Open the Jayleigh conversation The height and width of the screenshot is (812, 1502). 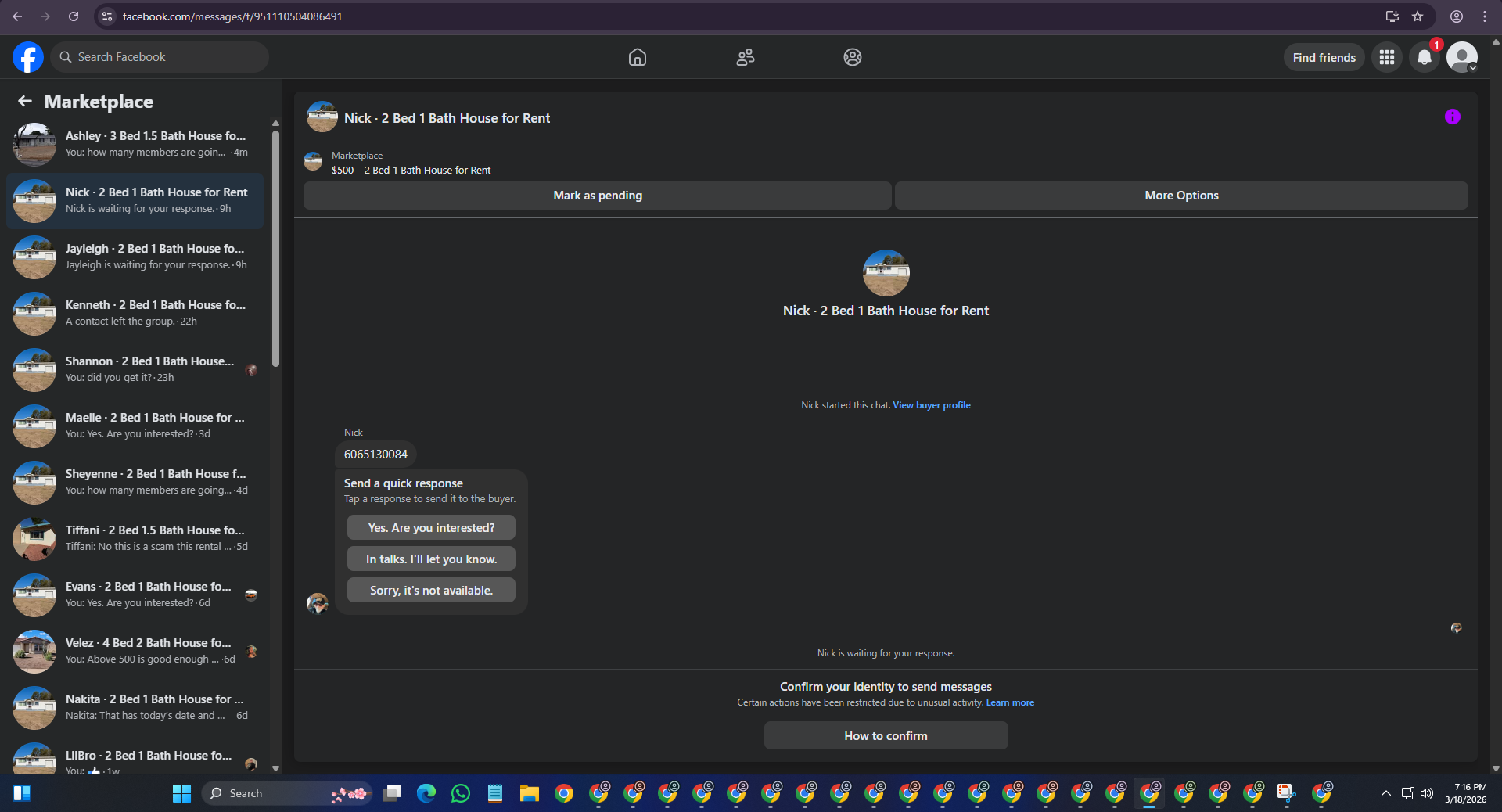click(135, 257)
